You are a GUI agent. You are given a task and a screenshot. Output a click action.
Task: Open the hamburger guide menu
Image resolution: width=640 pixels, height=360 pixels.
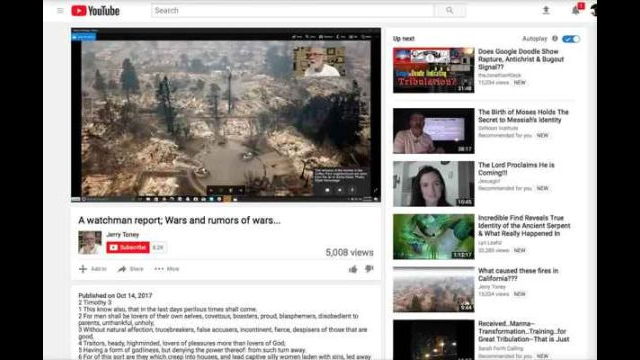[60, 11]
